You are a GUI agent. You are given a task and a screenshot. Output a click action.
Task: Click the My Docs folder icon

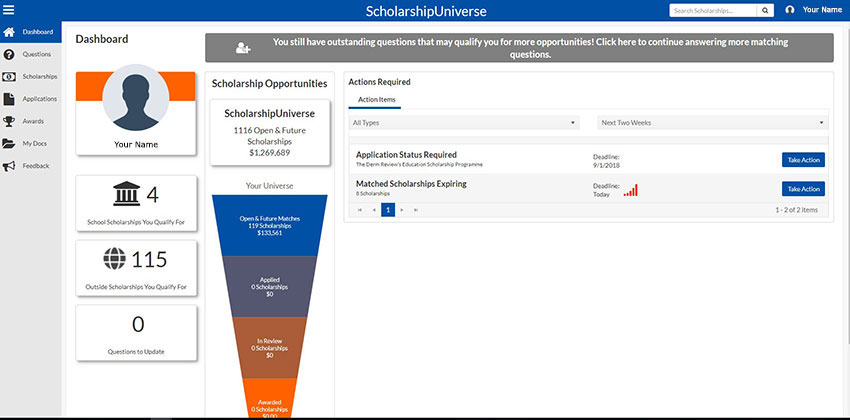pos(9,144)
